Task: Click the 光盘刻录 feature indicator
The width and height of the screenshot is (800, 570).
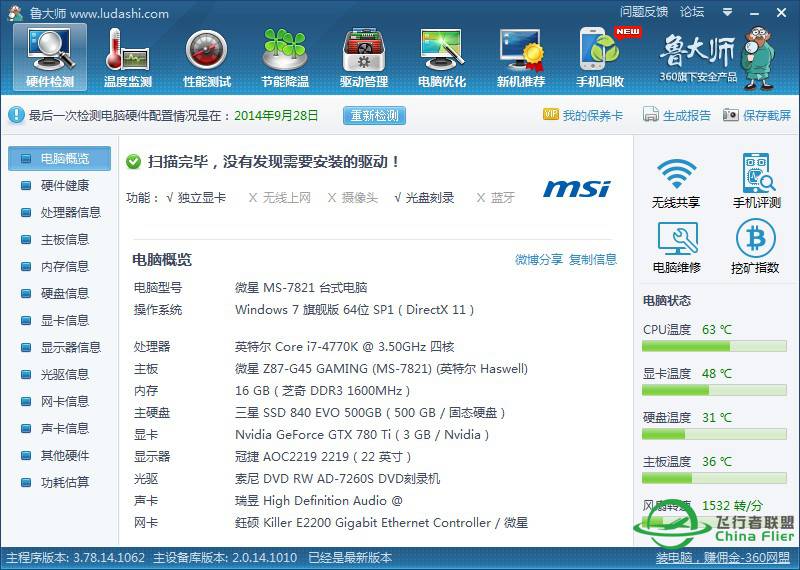Action: 424,197
